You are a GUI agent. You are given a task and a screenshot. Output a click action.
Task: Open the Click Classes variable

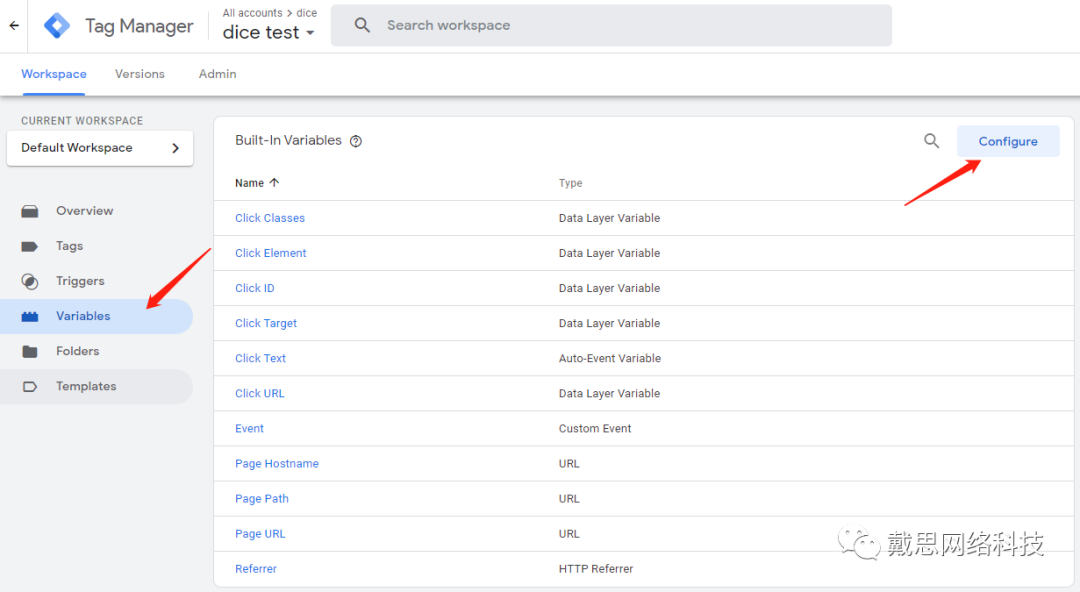[270, 218]
